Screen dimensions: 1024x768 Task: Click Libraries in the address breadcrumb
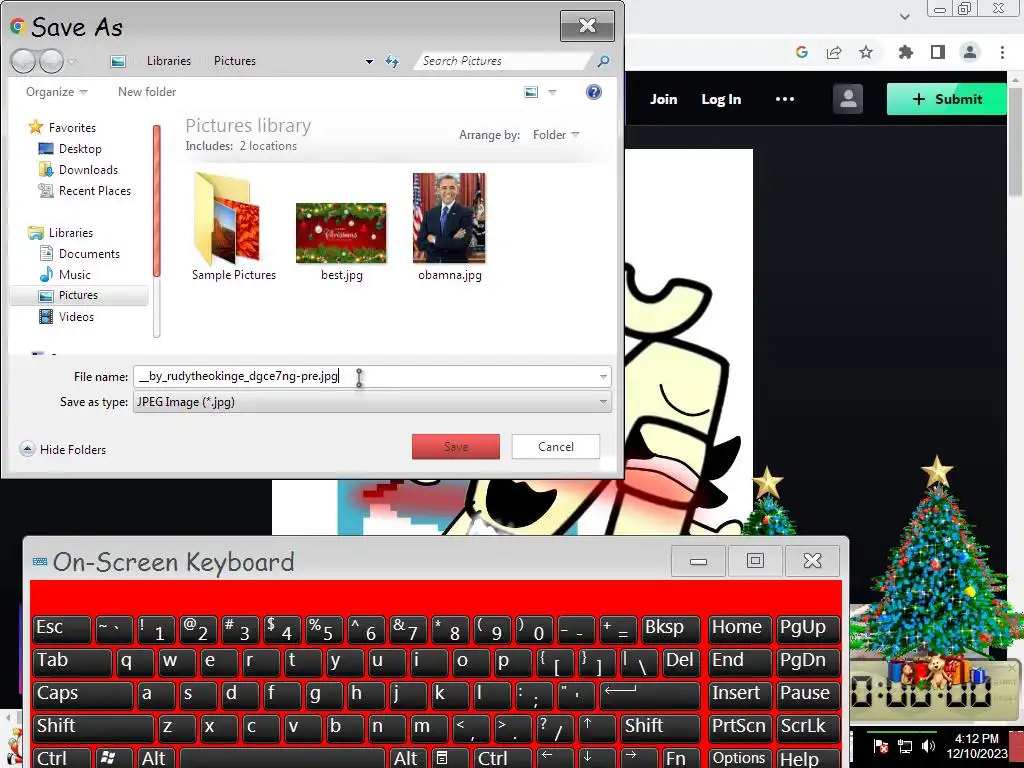pyautogui.click(x=168, y=61)
